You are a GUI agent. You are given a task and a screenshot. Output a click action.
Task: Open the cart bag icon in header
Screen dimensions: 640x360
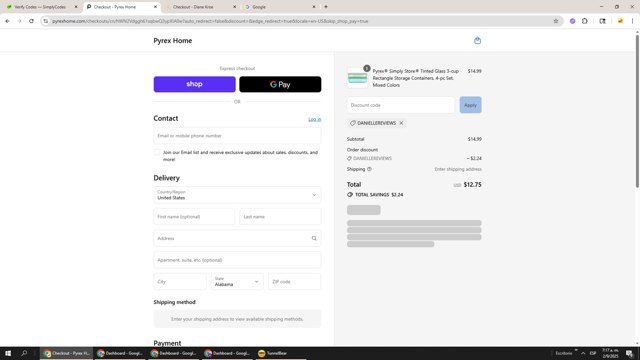click(477, 40)
